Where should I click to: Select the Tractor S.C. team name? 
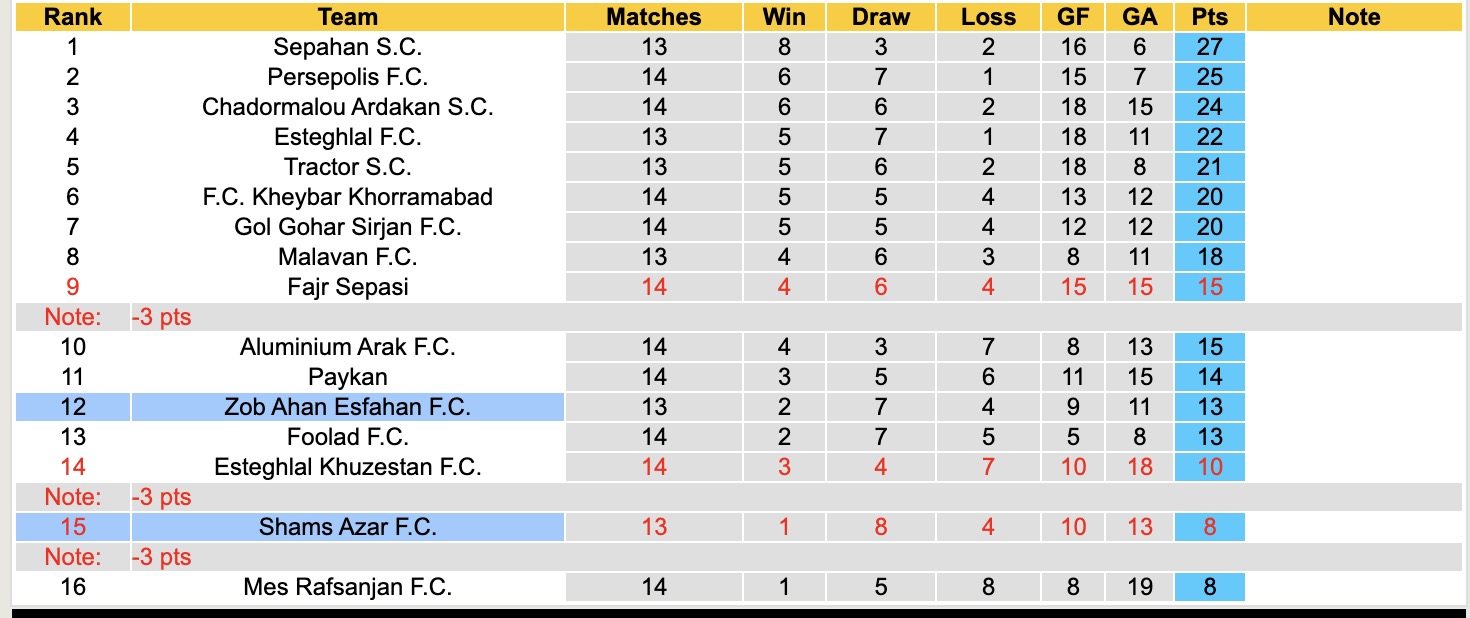pos(348,167)
